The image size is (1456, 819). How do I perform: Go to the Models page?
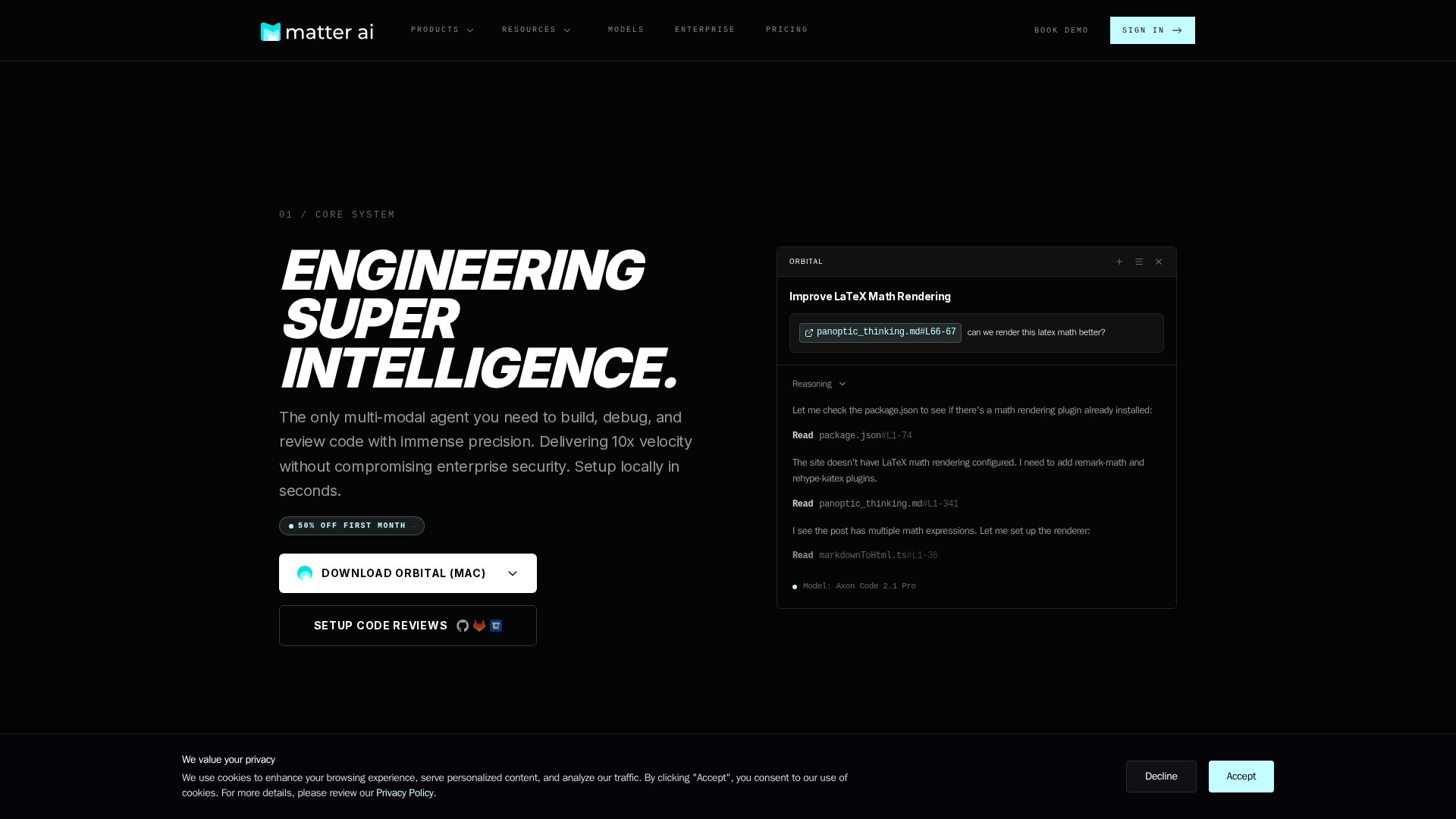coord(626,30)
